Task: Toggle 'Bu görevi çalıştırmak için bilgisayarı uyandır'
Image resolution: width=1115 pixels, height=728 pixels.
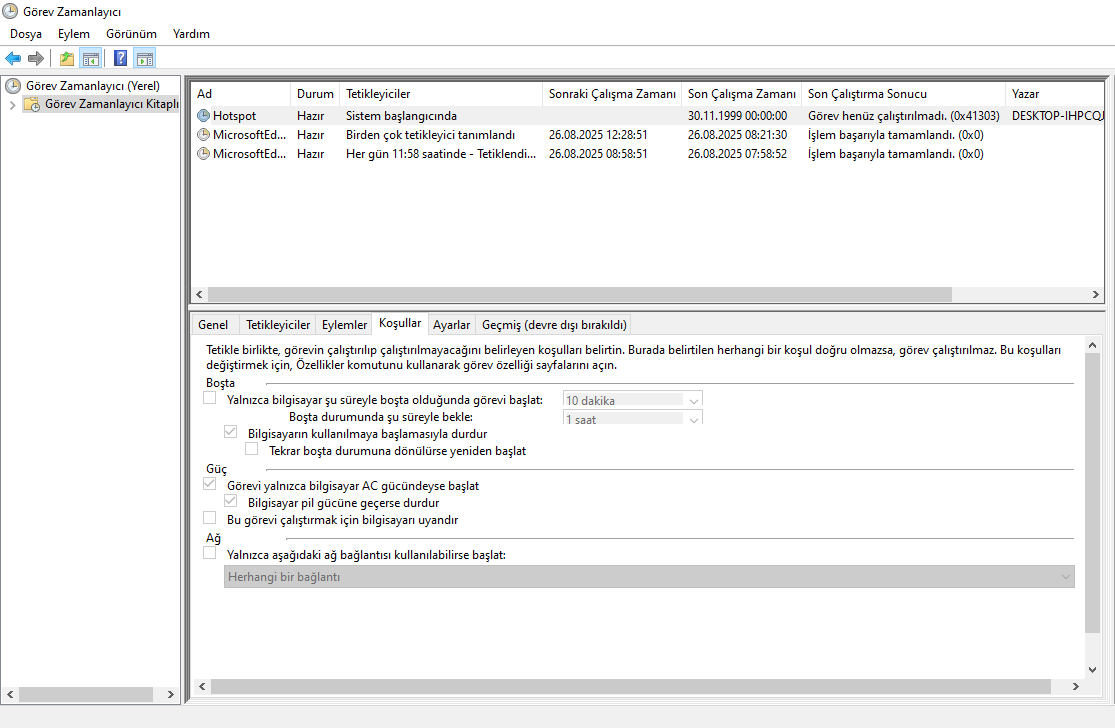Action: point(210,518)
